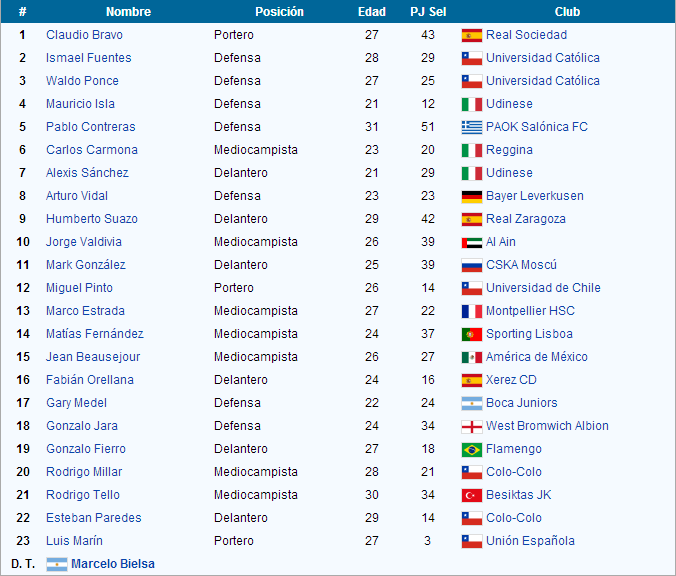
Task: Click the Spain flag beside Real Sociedad
Action: [x=472, y=35]
